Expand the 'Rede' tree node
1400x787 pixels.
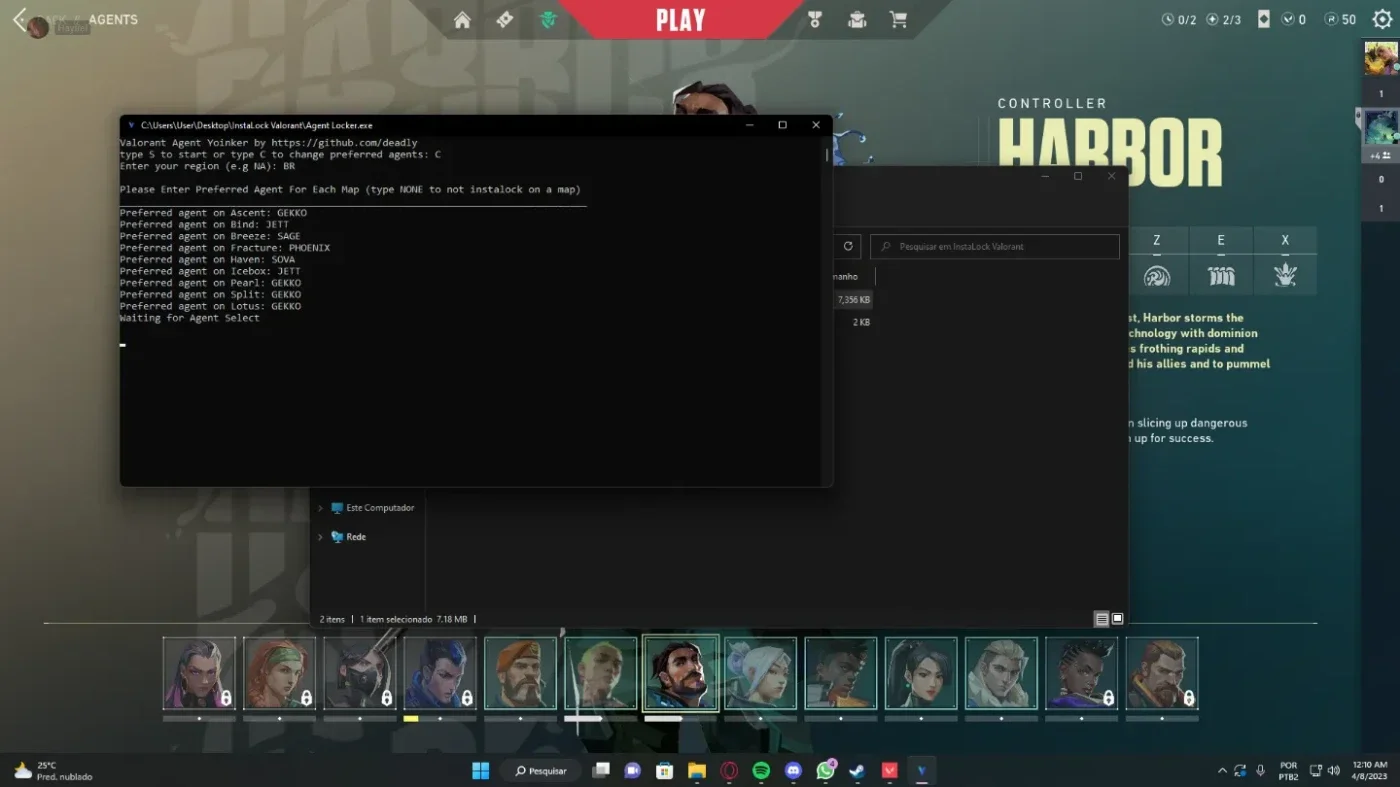320,537
